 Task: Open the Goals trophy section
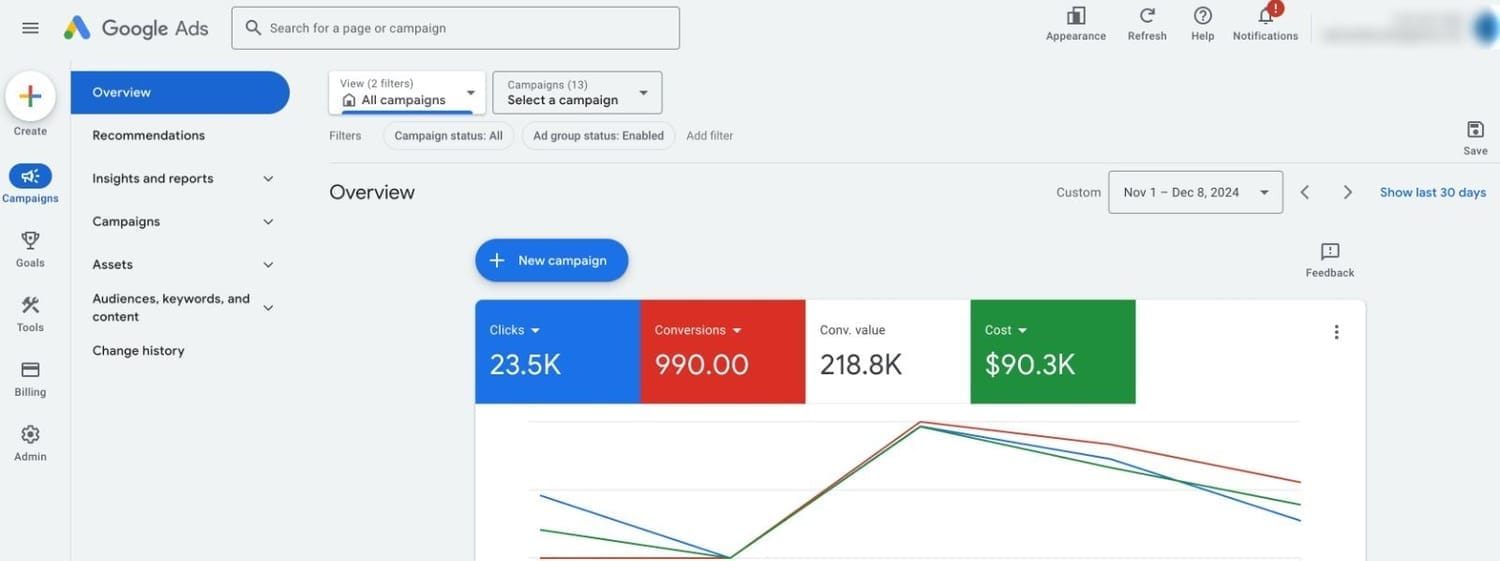tap(30, 248)
